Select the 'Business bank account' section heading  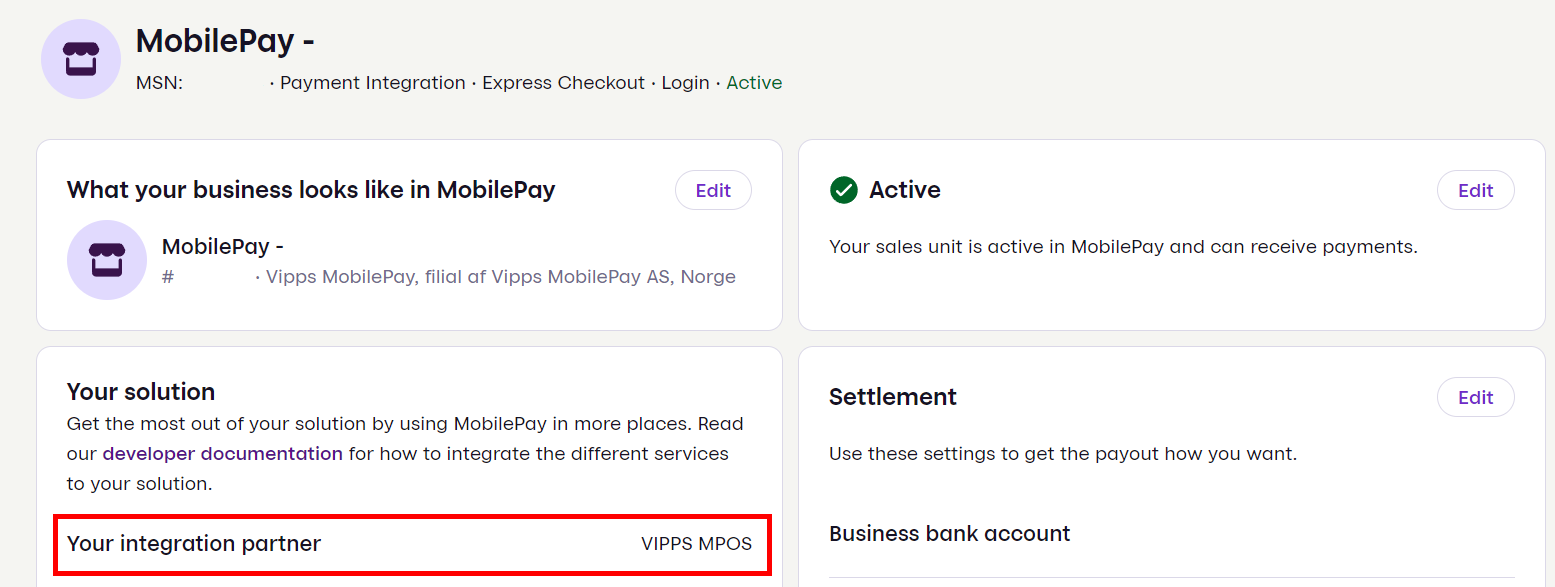pos(949,534)
